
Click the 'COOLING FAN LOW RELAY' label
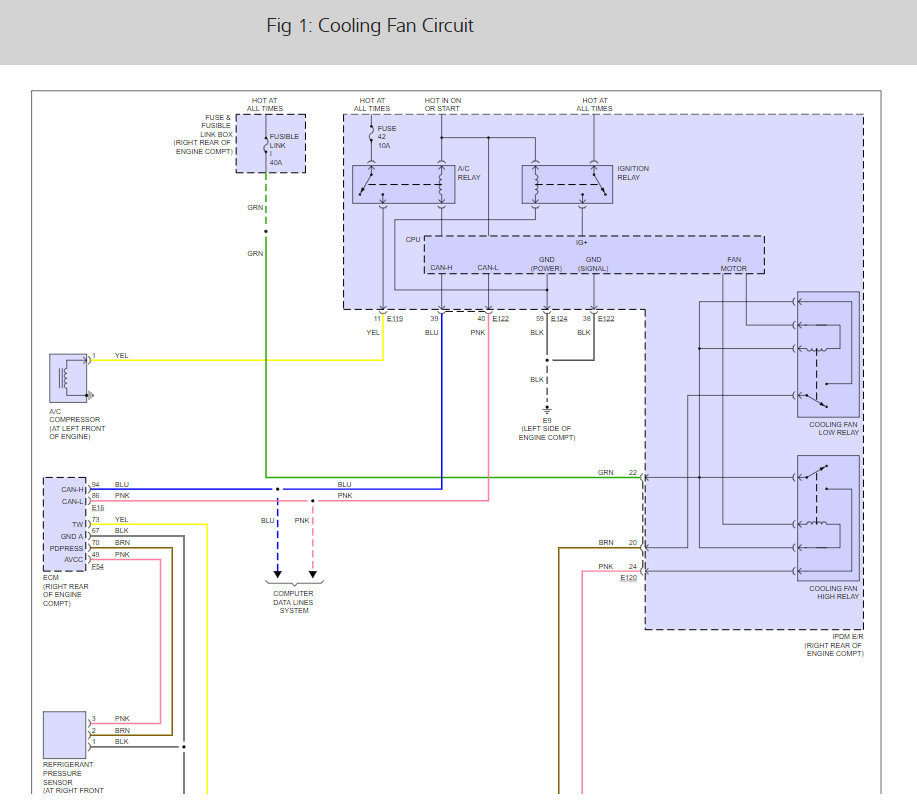pos(833,429)
